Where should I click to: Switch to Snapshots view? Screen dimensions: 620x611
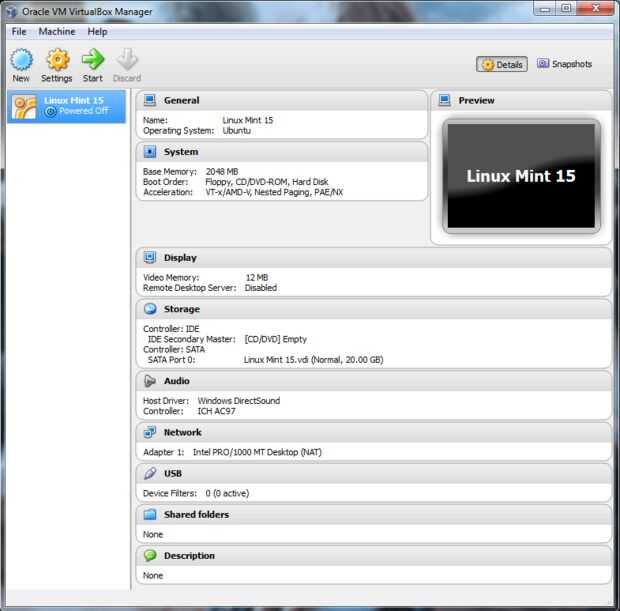coord(564,64)
